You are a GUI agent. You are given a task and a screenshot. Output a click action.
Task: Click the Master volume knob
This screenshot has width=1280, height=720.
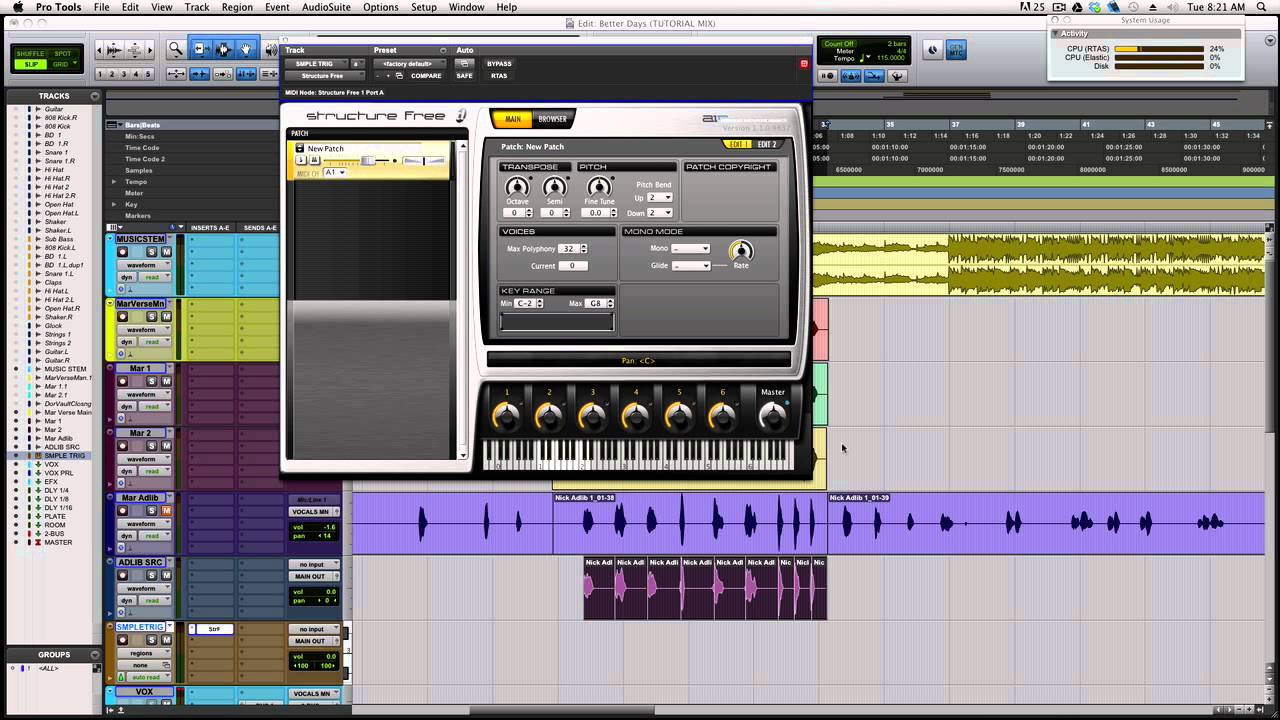[772, 417]
